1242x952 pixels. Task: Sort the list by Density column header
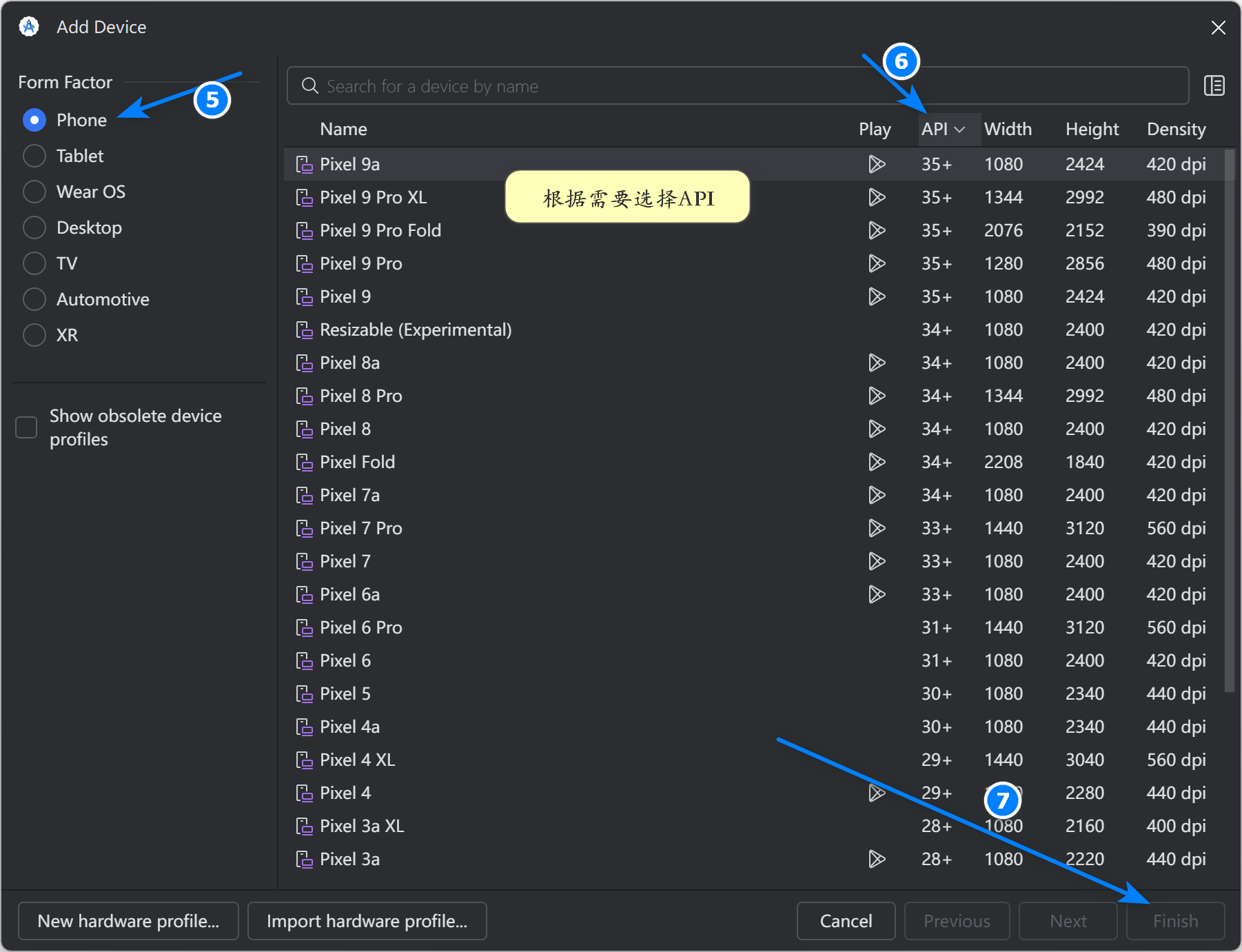tap(1176, 129)
